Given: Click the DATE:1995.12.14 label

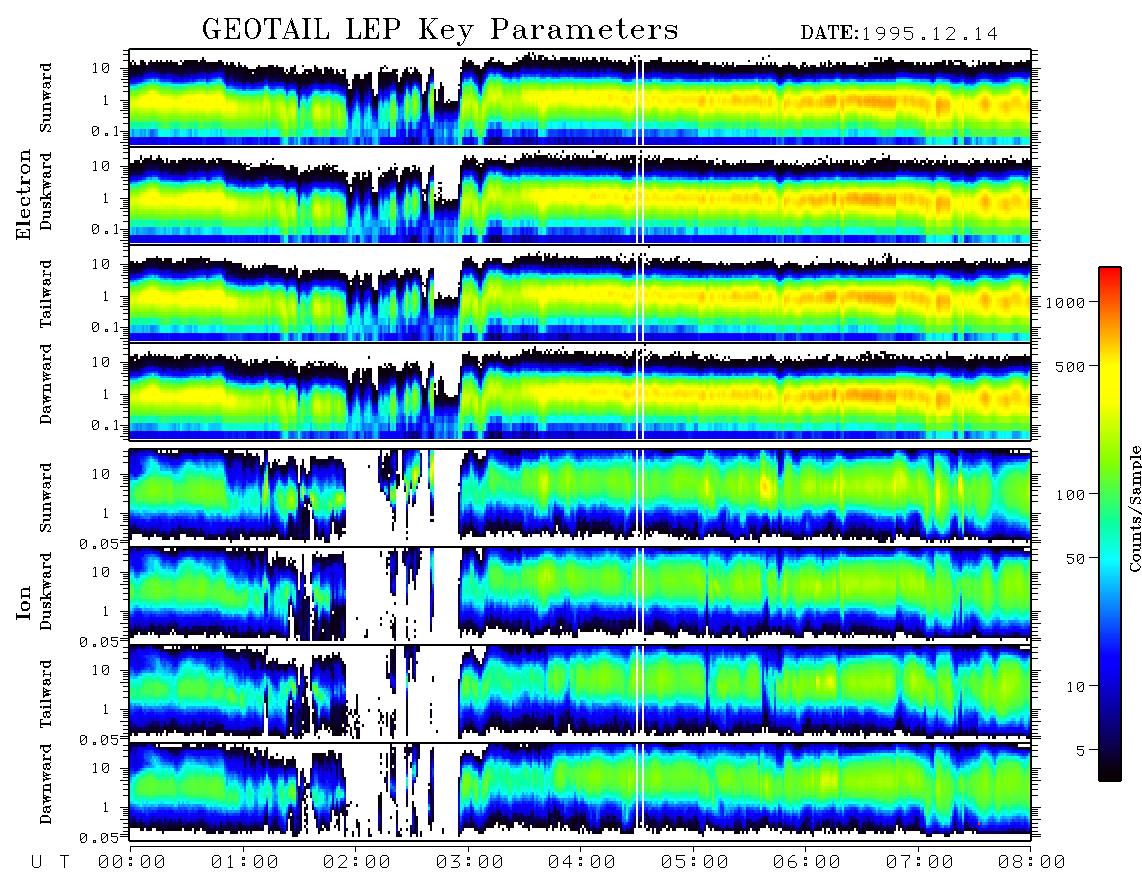Looking at the screenshot, I should (899, 33).
